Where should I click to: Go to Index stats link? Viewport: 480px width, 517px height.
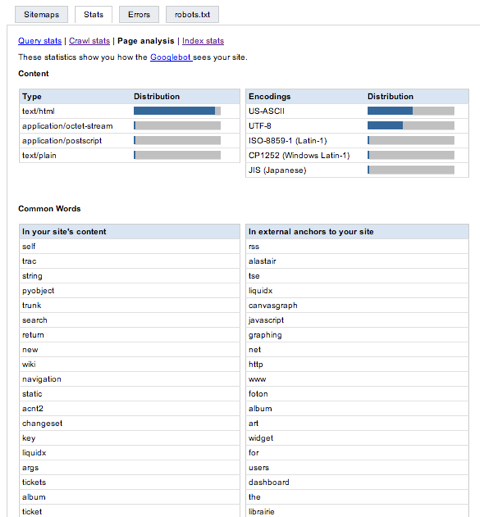point(203,41)
